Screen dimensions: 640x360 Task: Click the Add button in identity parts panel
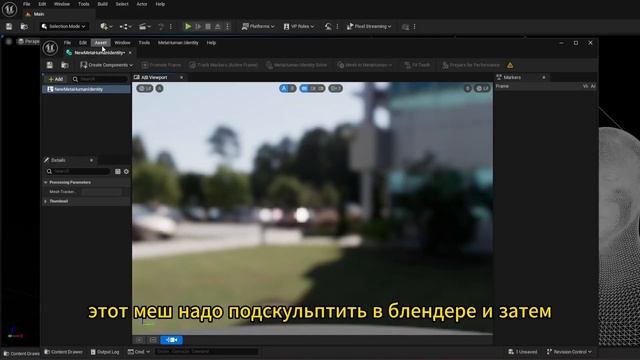56,79
